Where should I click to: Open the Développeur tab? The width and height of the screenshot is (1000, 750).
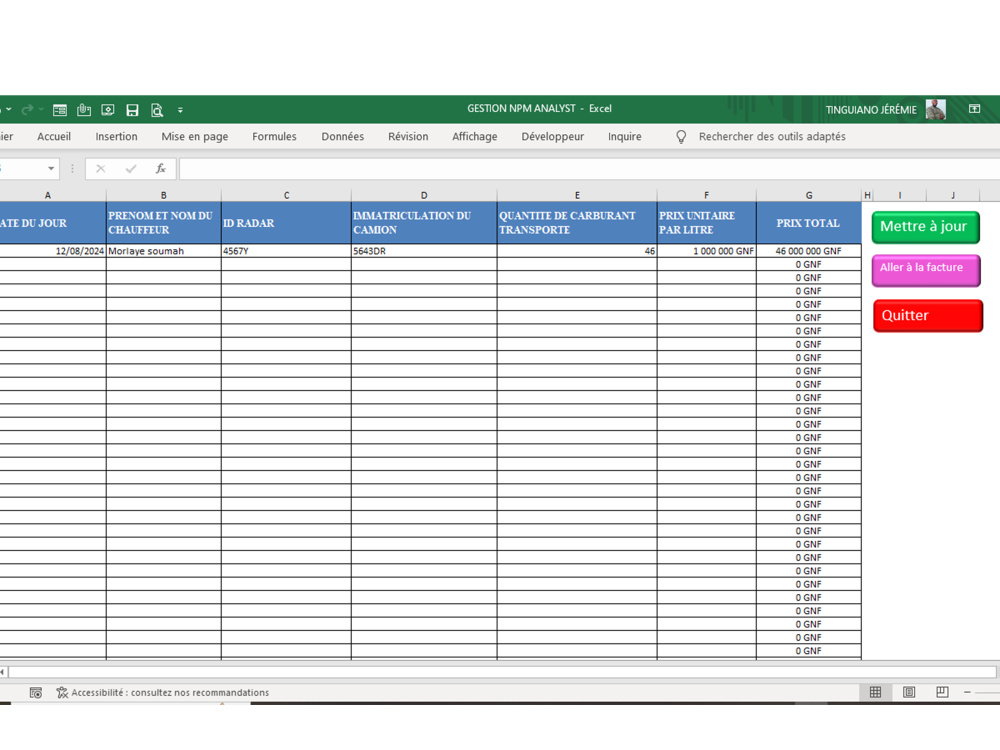[552, 136]
